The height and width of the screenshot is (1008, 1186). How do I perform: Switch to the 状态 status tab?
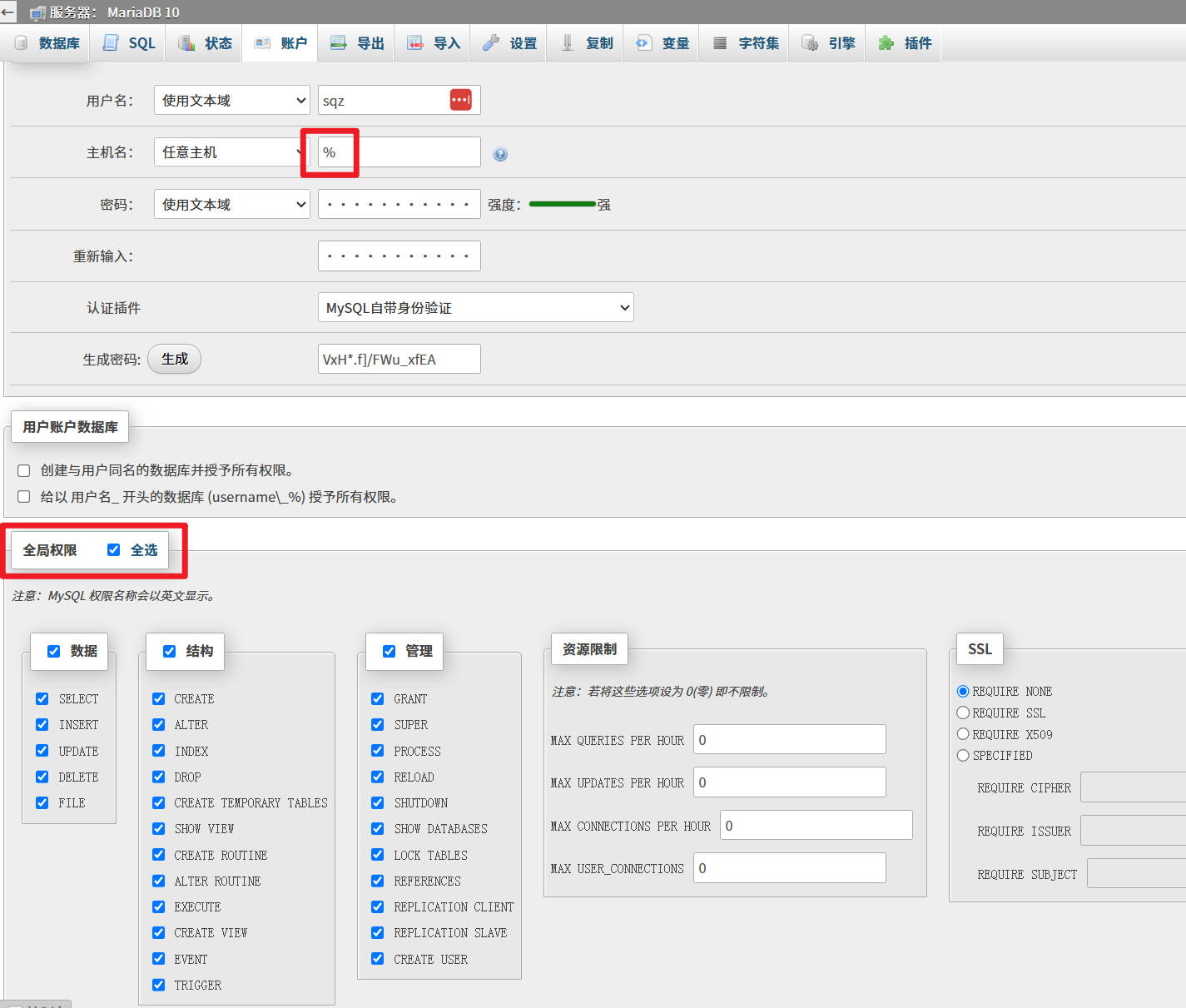click(205, 43)
